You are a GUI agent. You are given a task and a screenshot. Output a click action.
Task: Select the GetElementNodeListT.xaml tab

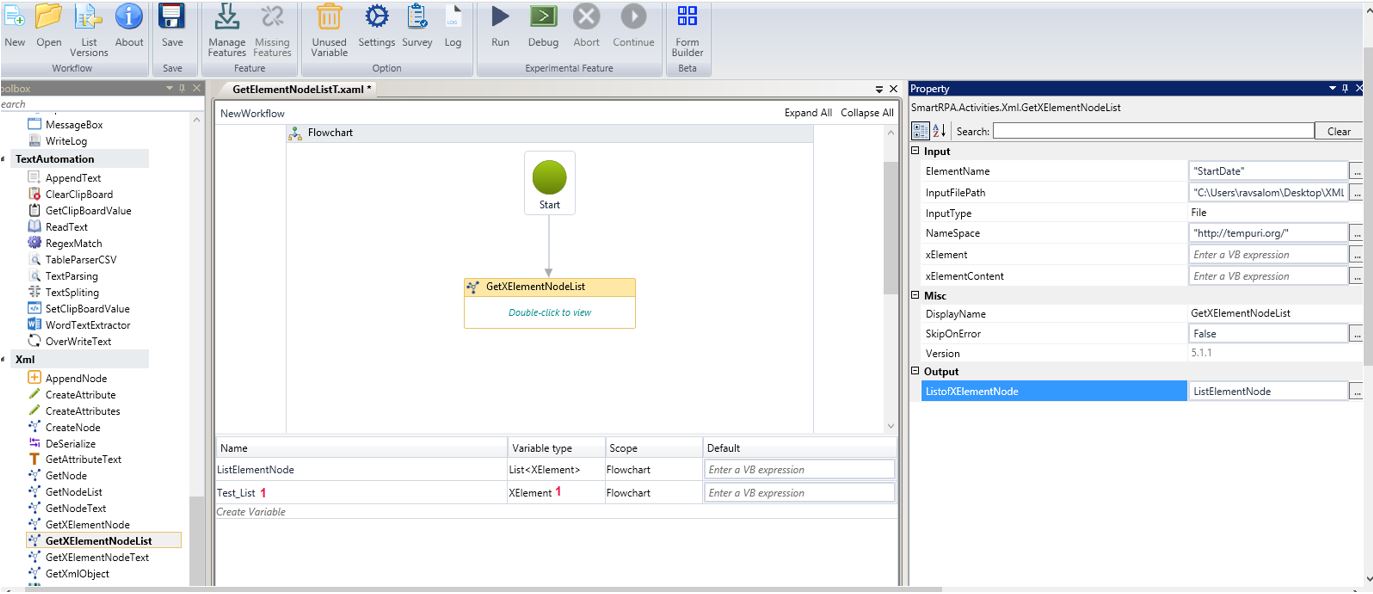[301, 89]
